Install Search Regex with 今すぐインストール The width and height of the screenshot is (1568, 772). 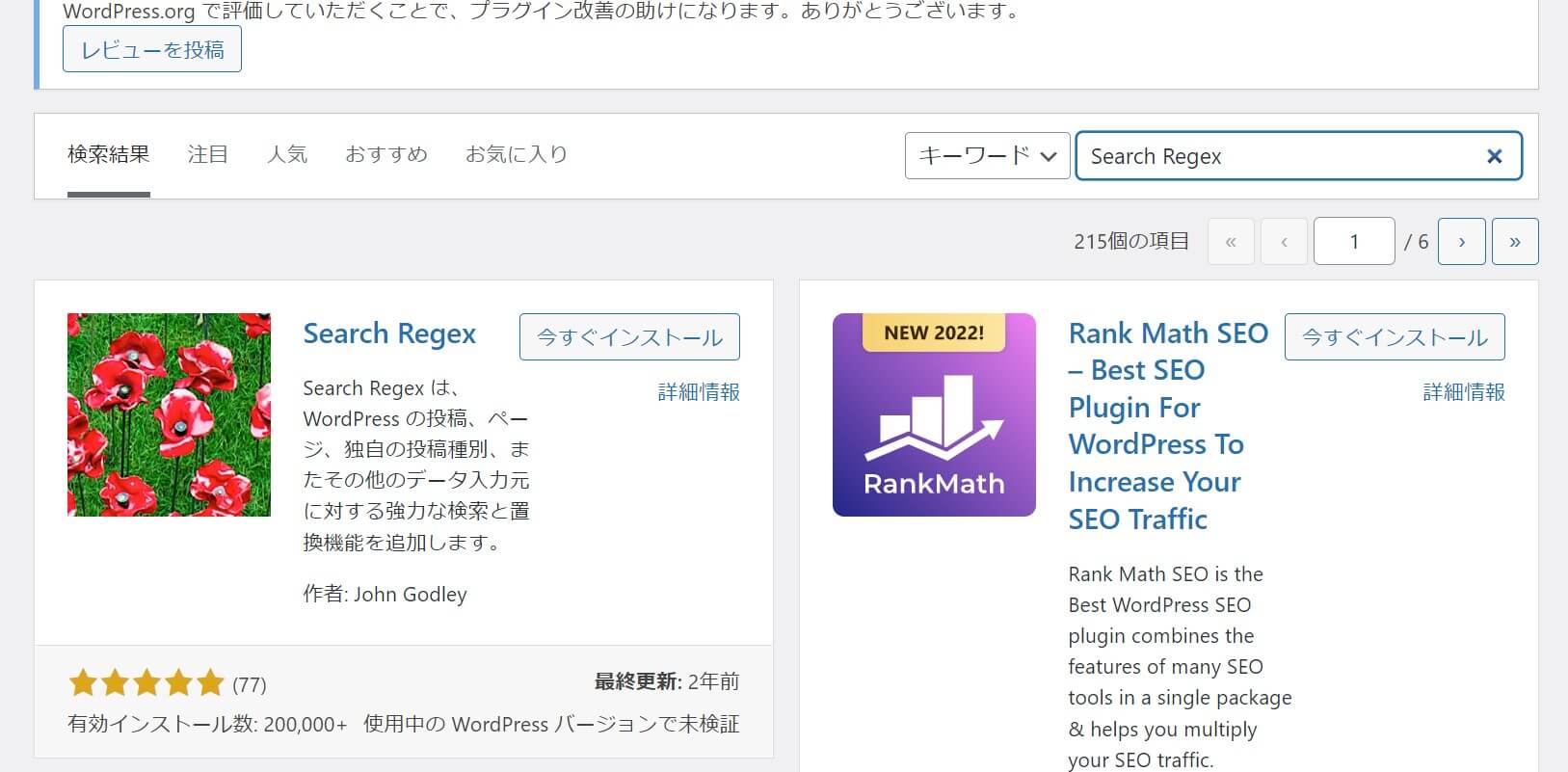point(629,337)
